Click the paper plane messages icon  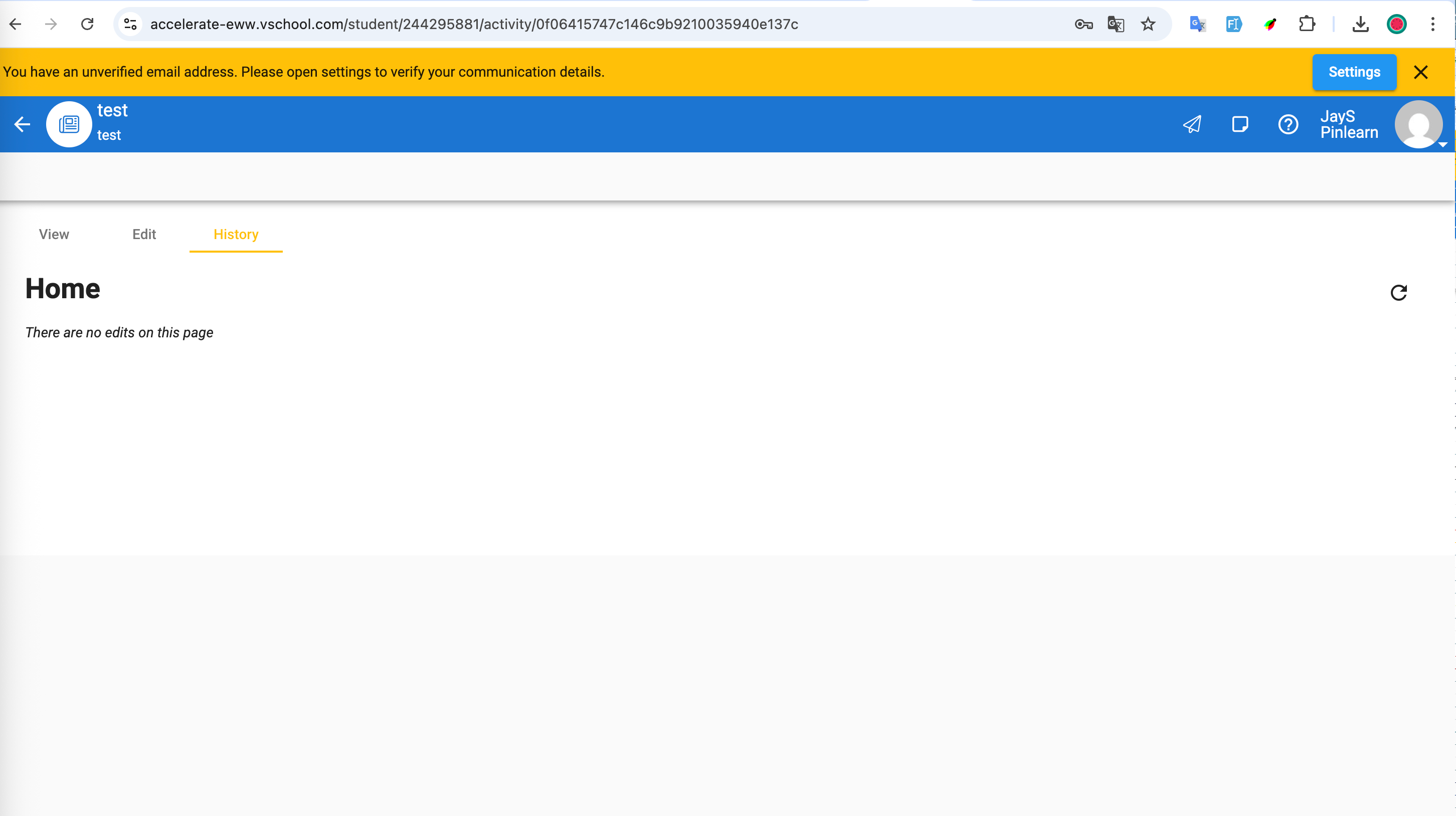click(1192, 124)
